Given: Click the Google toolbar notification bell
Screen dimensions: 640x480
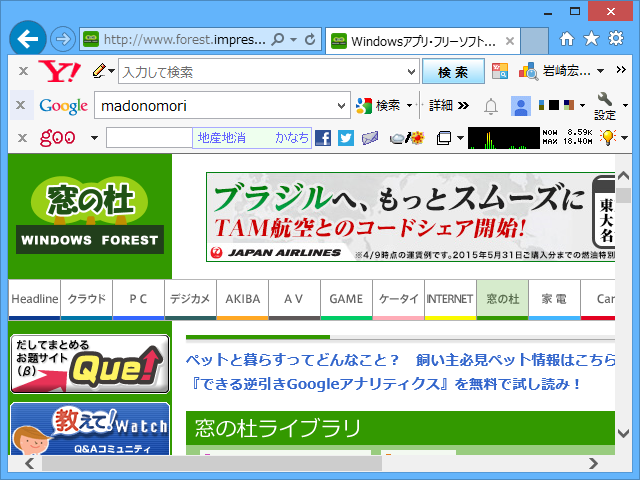Looking at the screenshot, I should (x=491, y=106).
